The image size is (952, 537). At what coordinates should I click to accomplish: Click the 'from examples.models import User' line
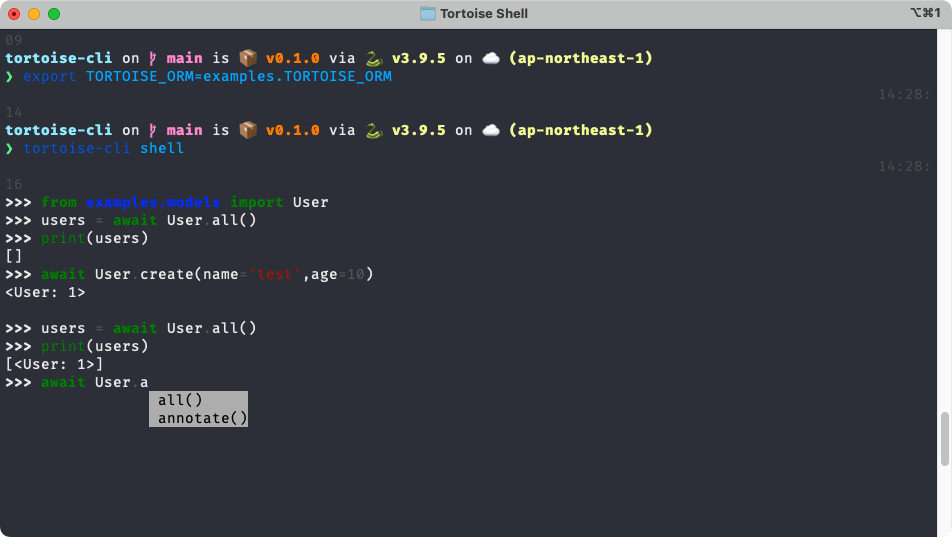pyautogui.click(x=185, y=202)
